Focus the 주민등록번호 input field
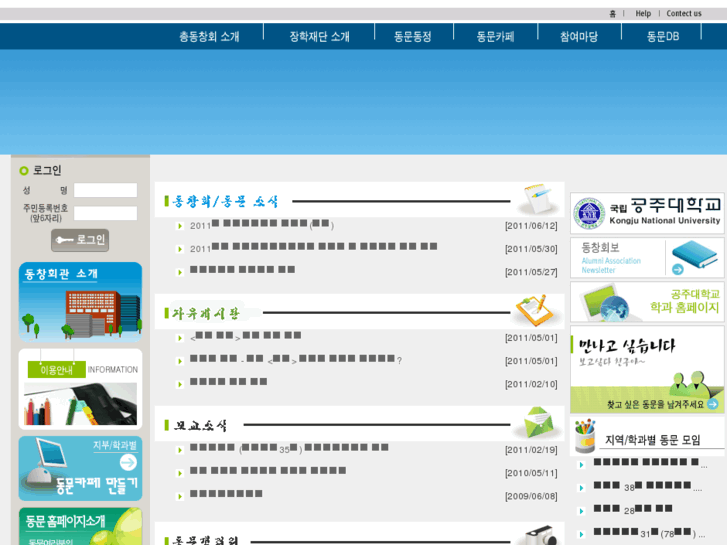The width and height of the screenshot is (727, 545). pyautogui.click(x=106, y=213)
